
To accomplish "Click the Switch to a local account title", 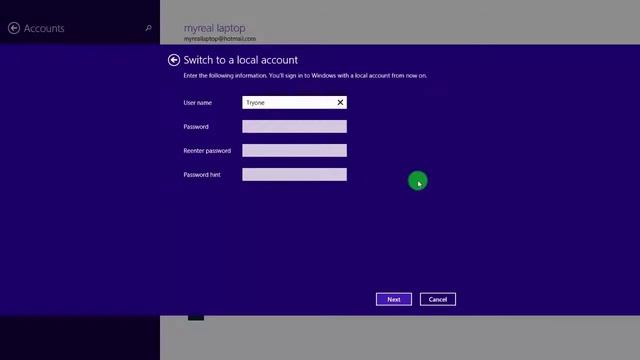I will [x=240, y=60].
